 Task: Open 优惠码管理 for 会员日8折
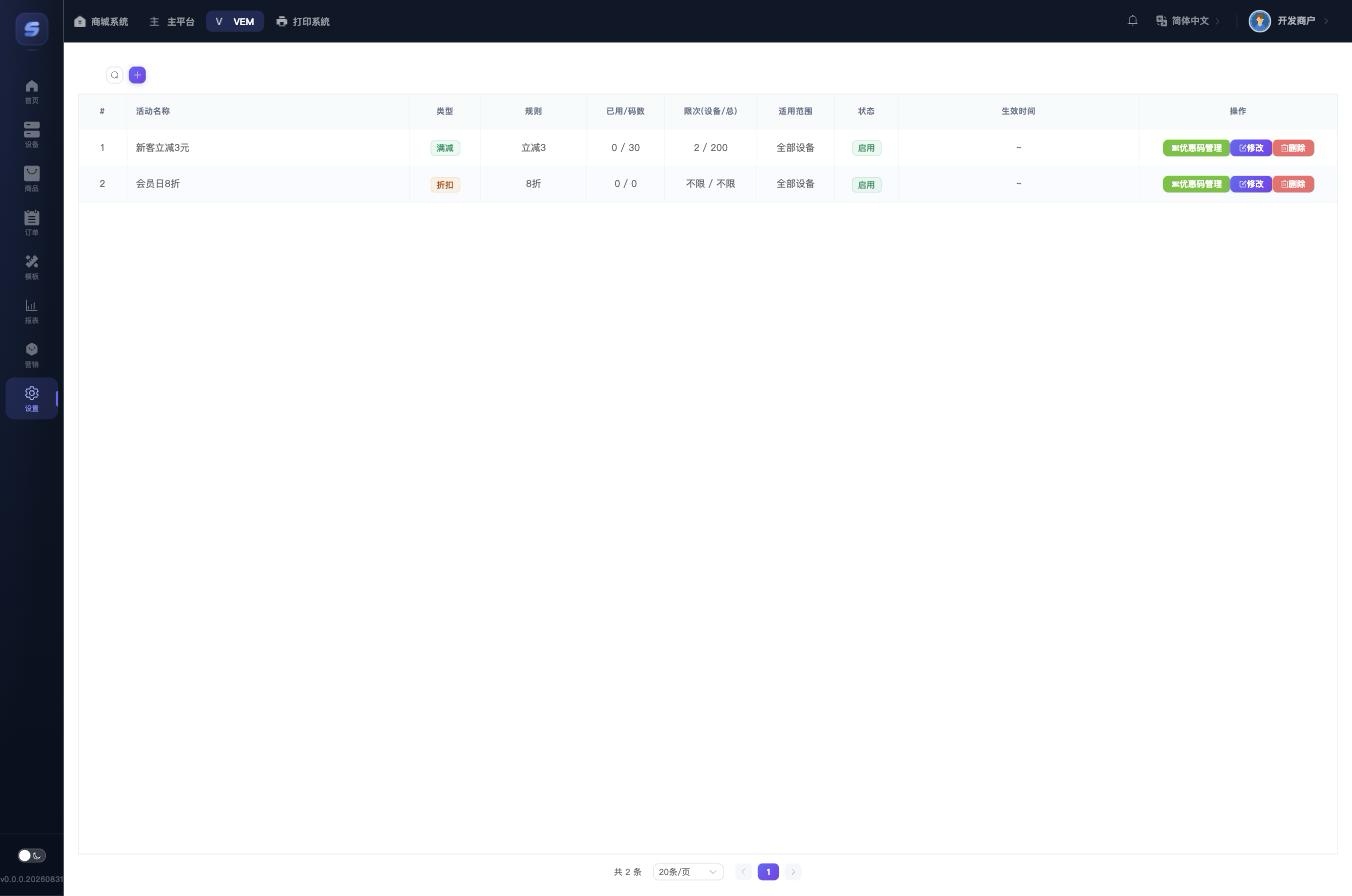click(x=1196, y=184)
